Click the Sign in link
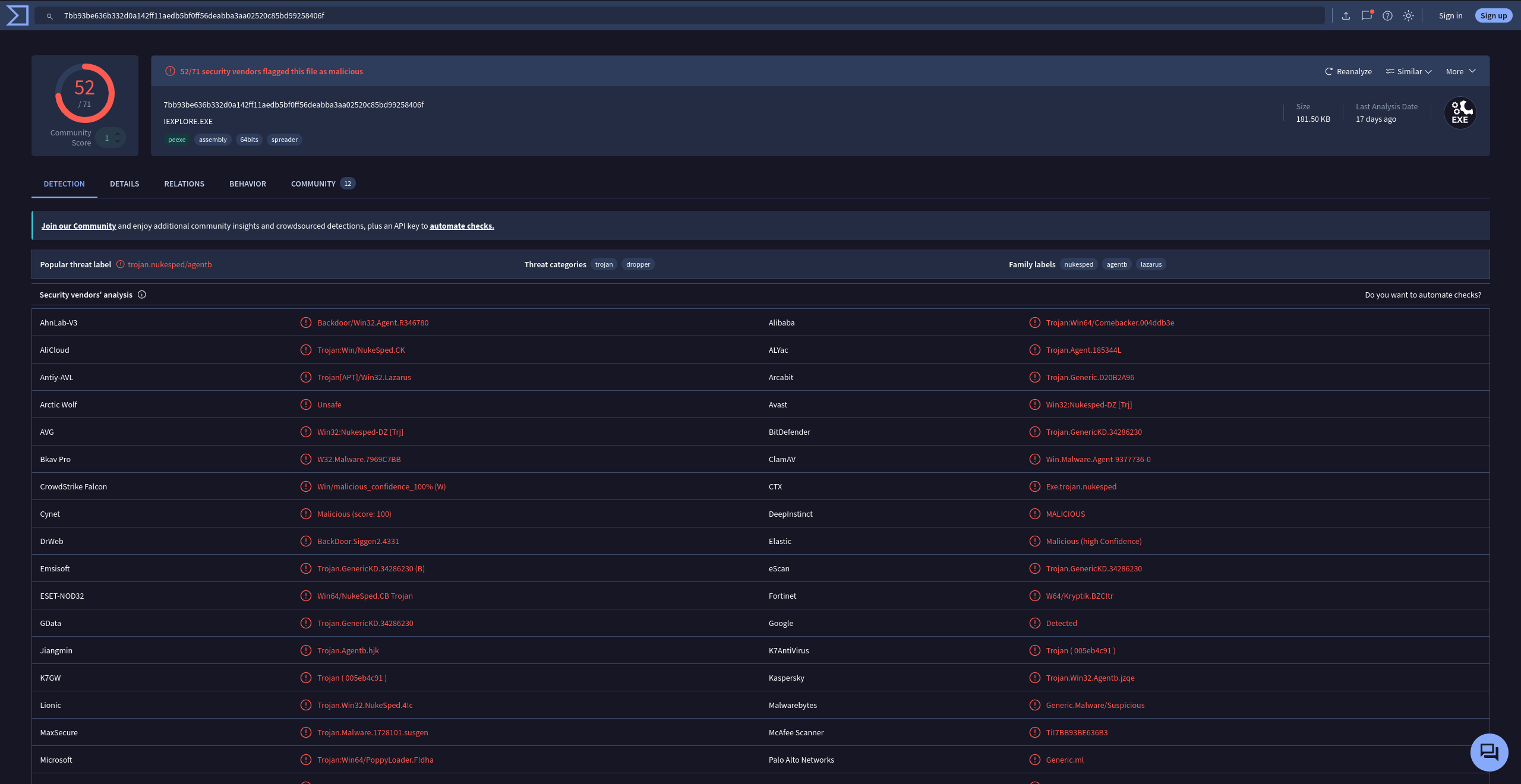Viewport: 1521px width, 784px height. pyautogui.click(x=1450, y=16)
